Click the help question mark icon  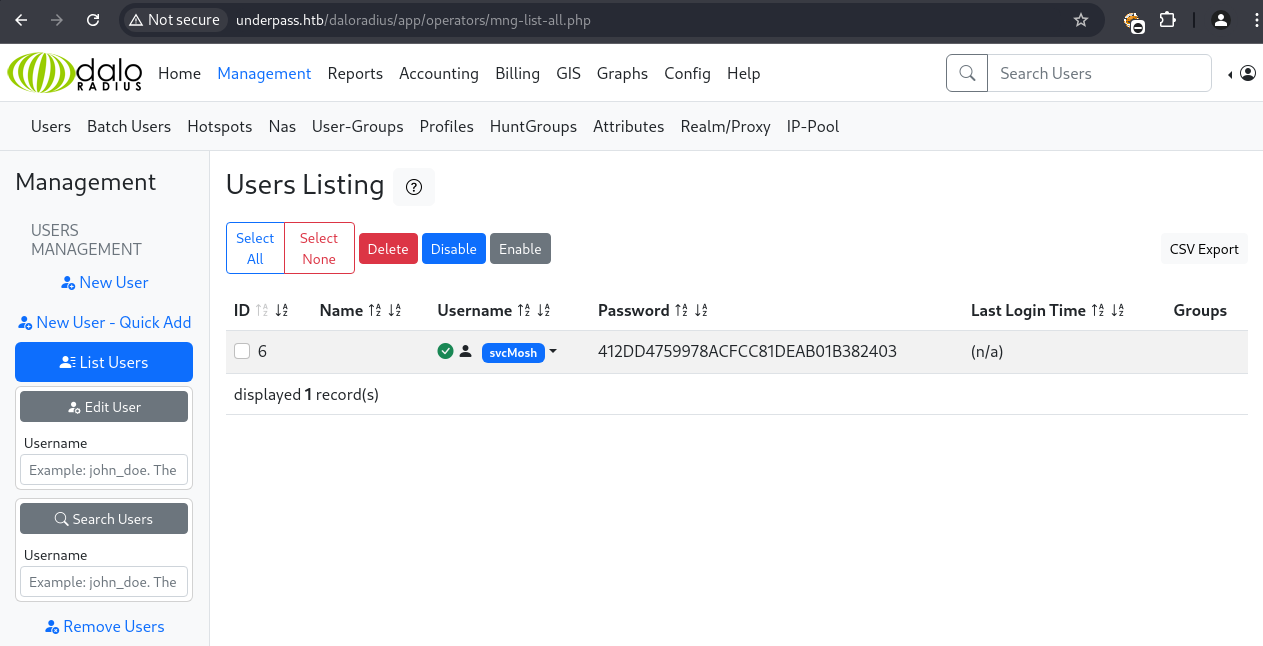pyautogui.click(x=414, y=187)
